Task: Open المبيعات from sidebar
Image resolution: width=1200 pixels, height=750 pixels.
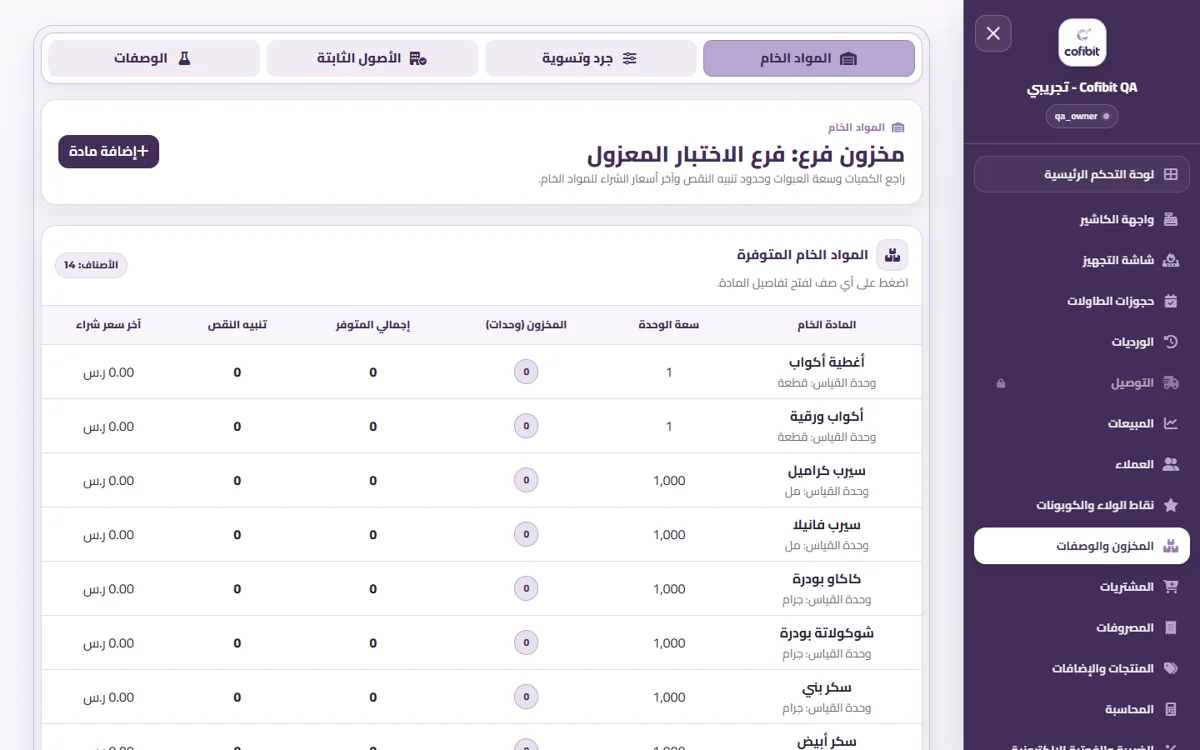Action: tap(1082, 424)
